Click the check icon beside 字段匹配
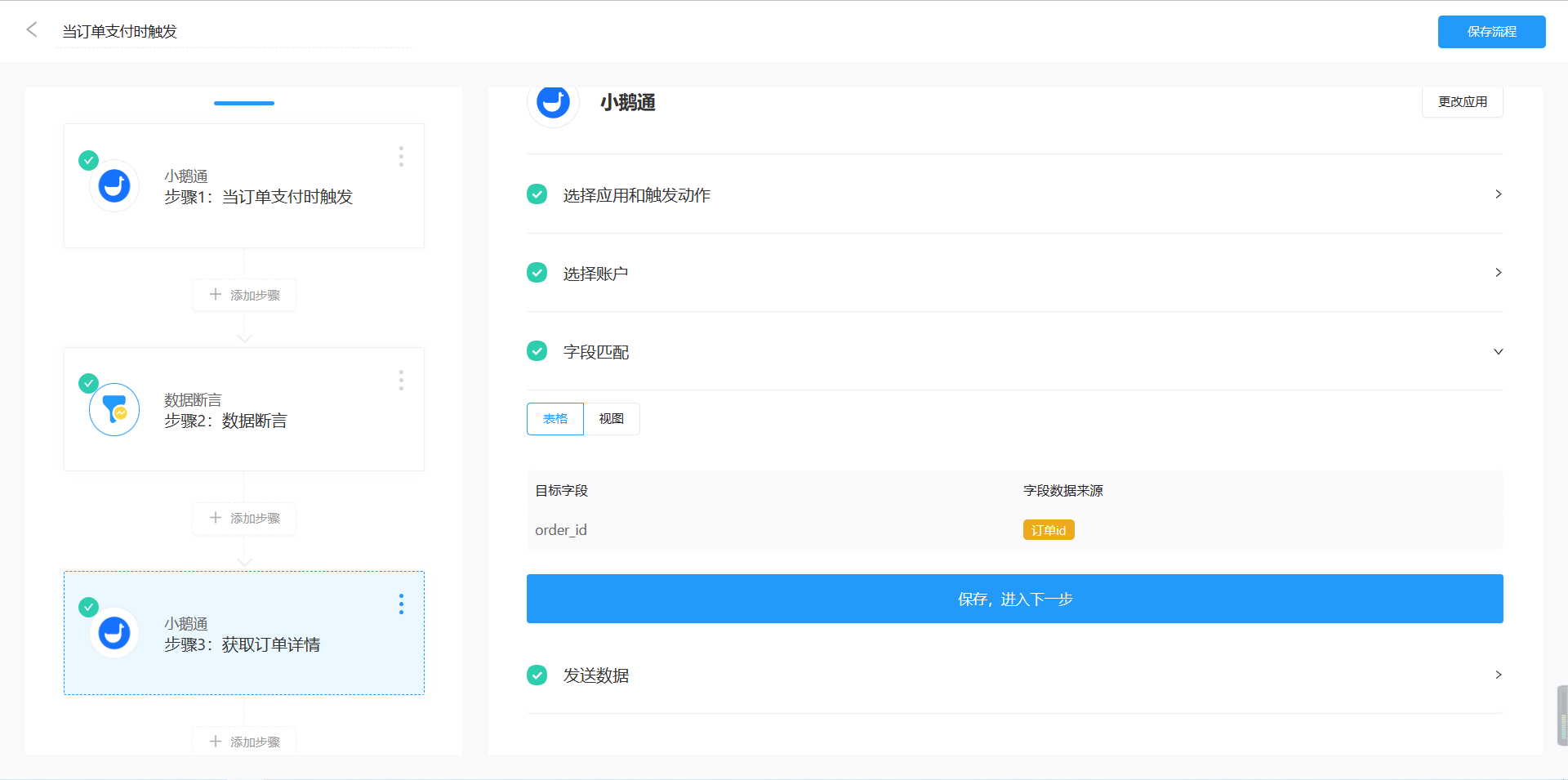 pos(537,351)
